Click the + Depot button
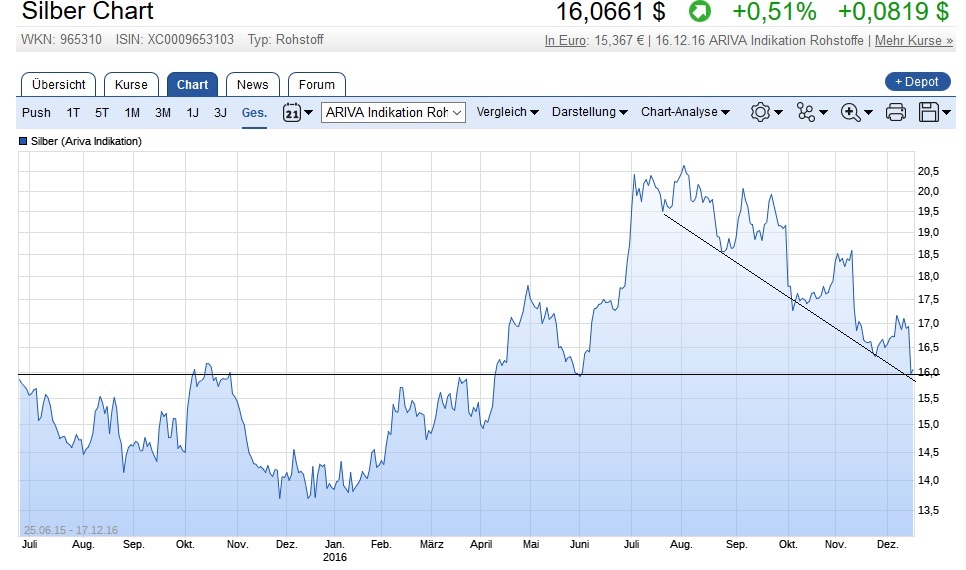This screenshot has width=966, height=570. coord(917,81)
